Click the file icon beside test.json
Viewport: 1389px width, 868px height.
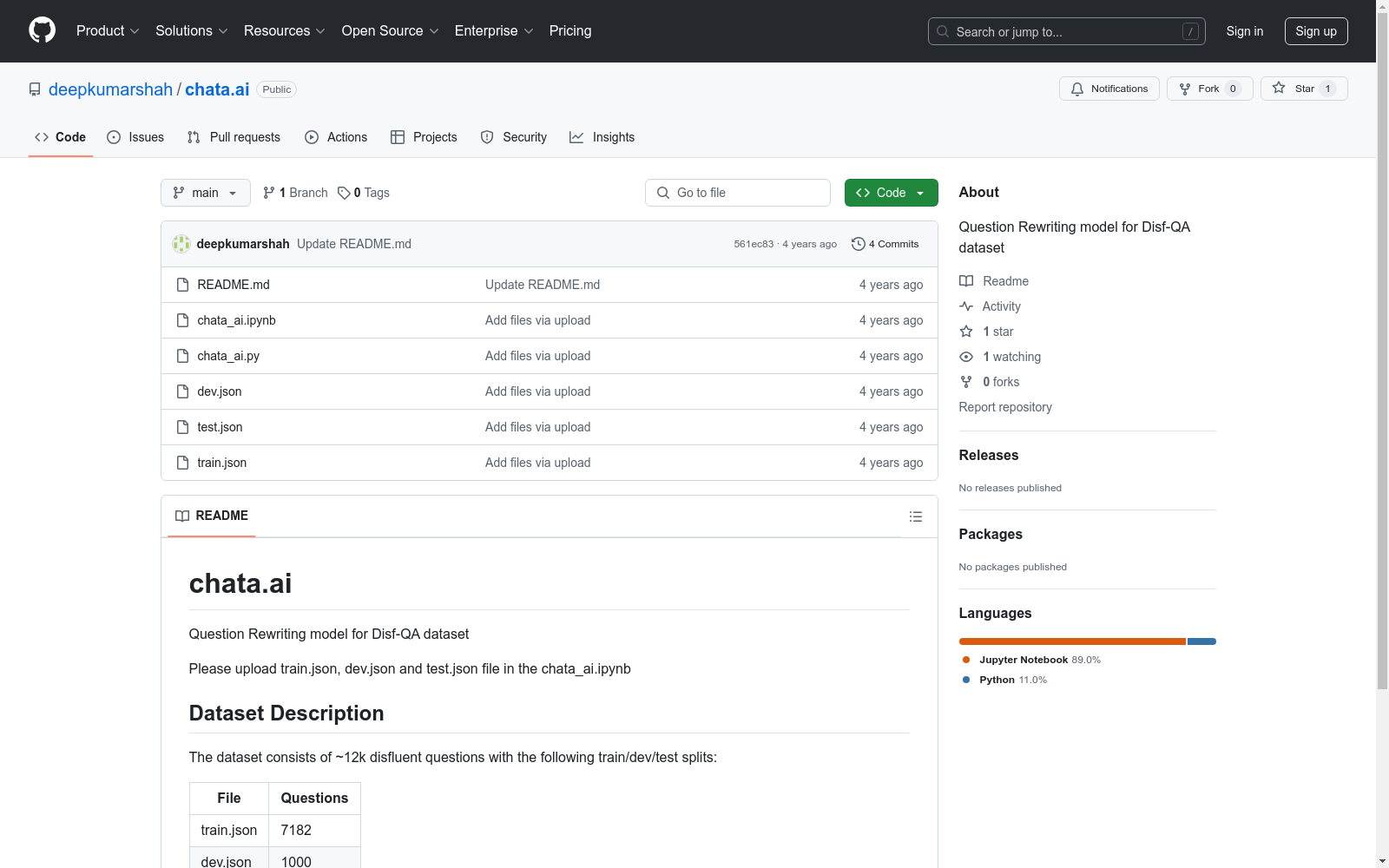coord(182,427)
